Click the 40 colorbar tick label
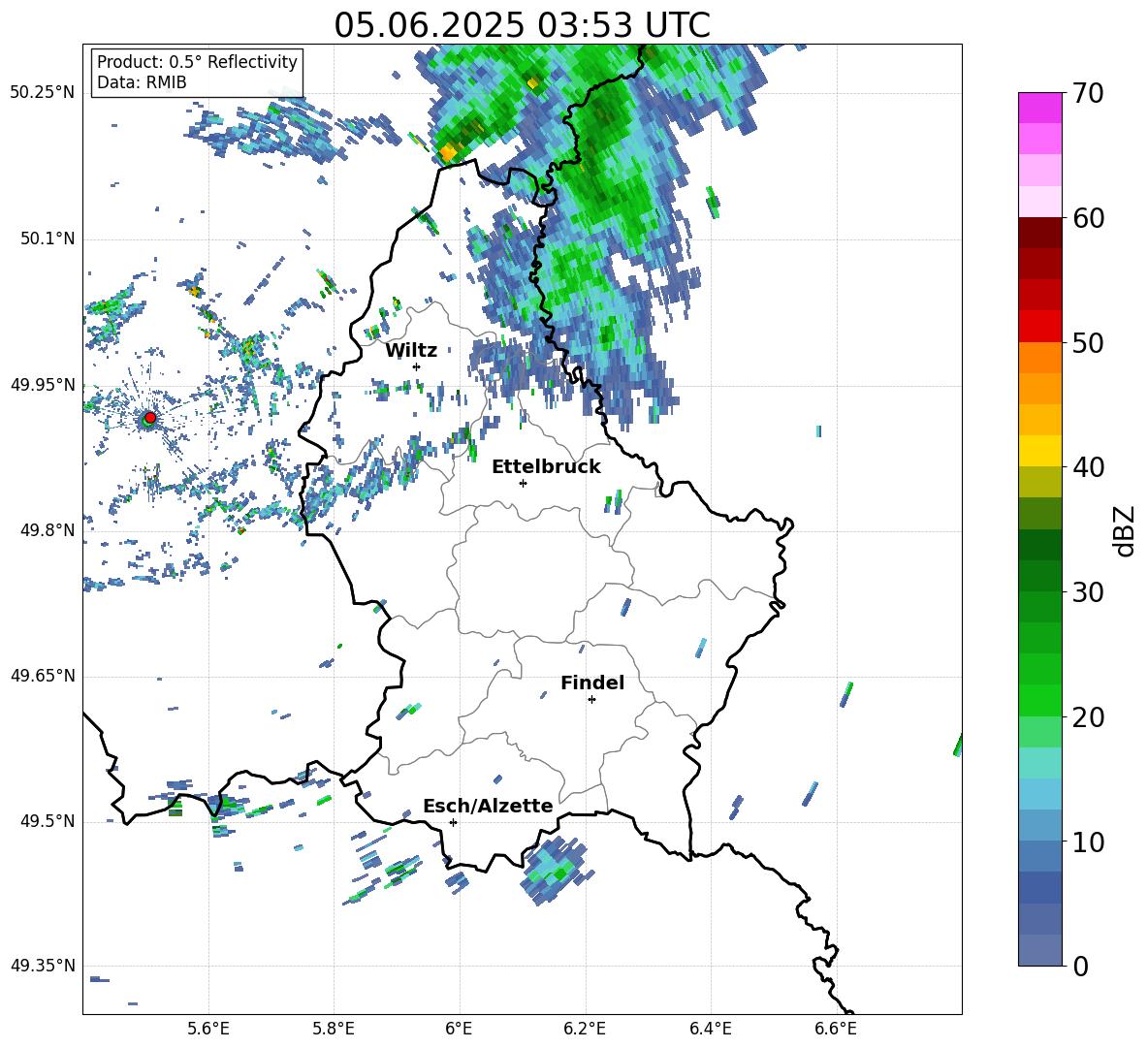This screenshot has width=1148, height=1048. click(x=1088, y=467)
